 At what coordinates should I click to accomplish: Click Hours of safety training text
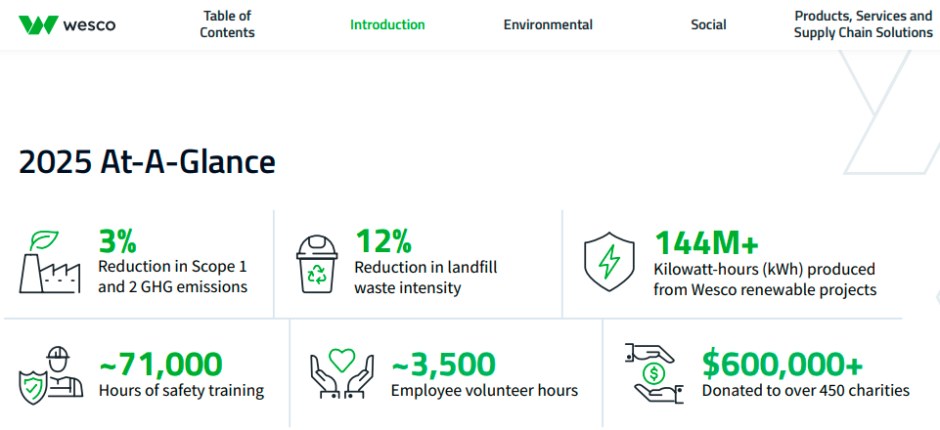tap(181, 391)
